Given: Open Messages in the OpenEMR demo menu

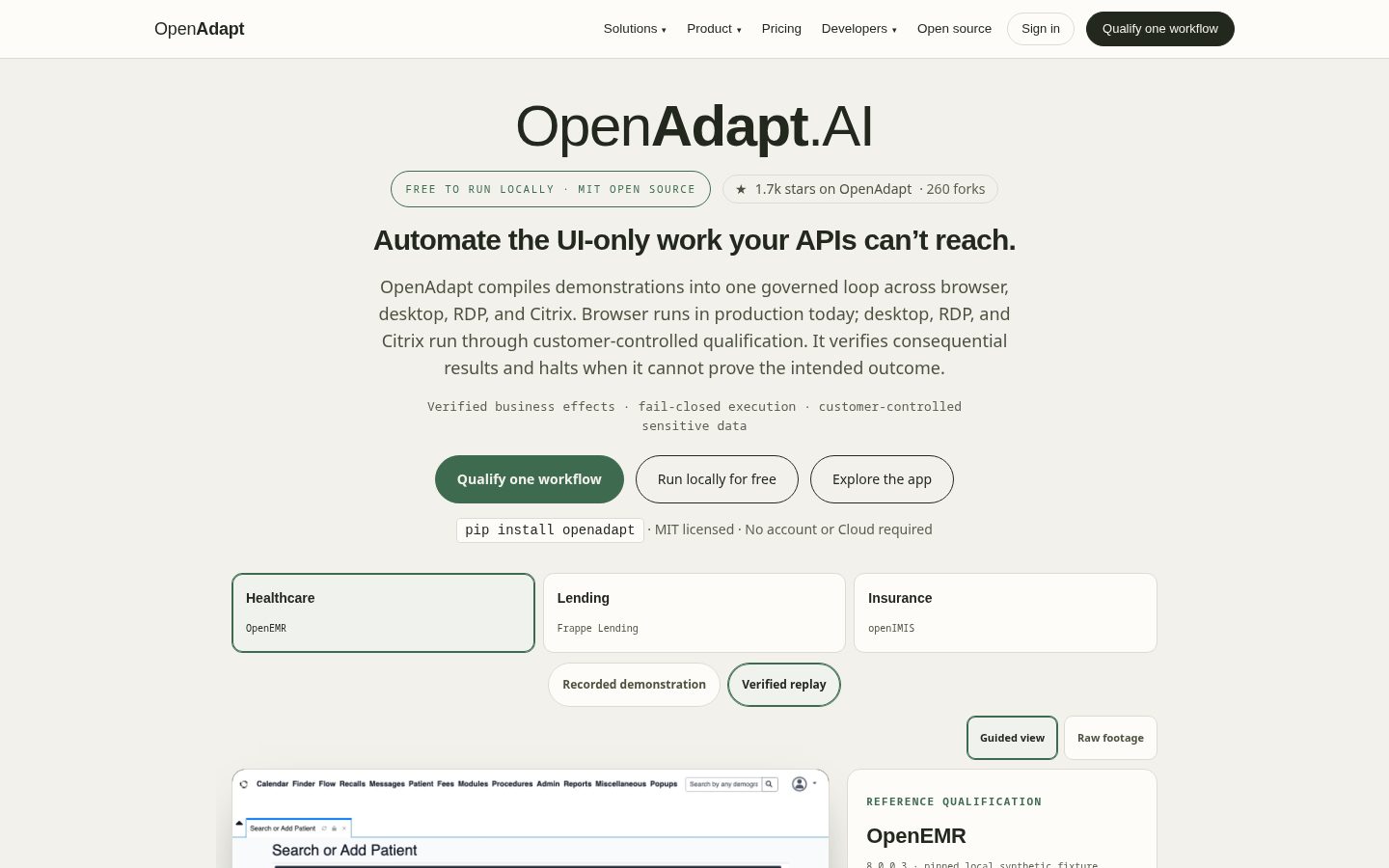Looking at the screenshot, I should coord(387,784).
